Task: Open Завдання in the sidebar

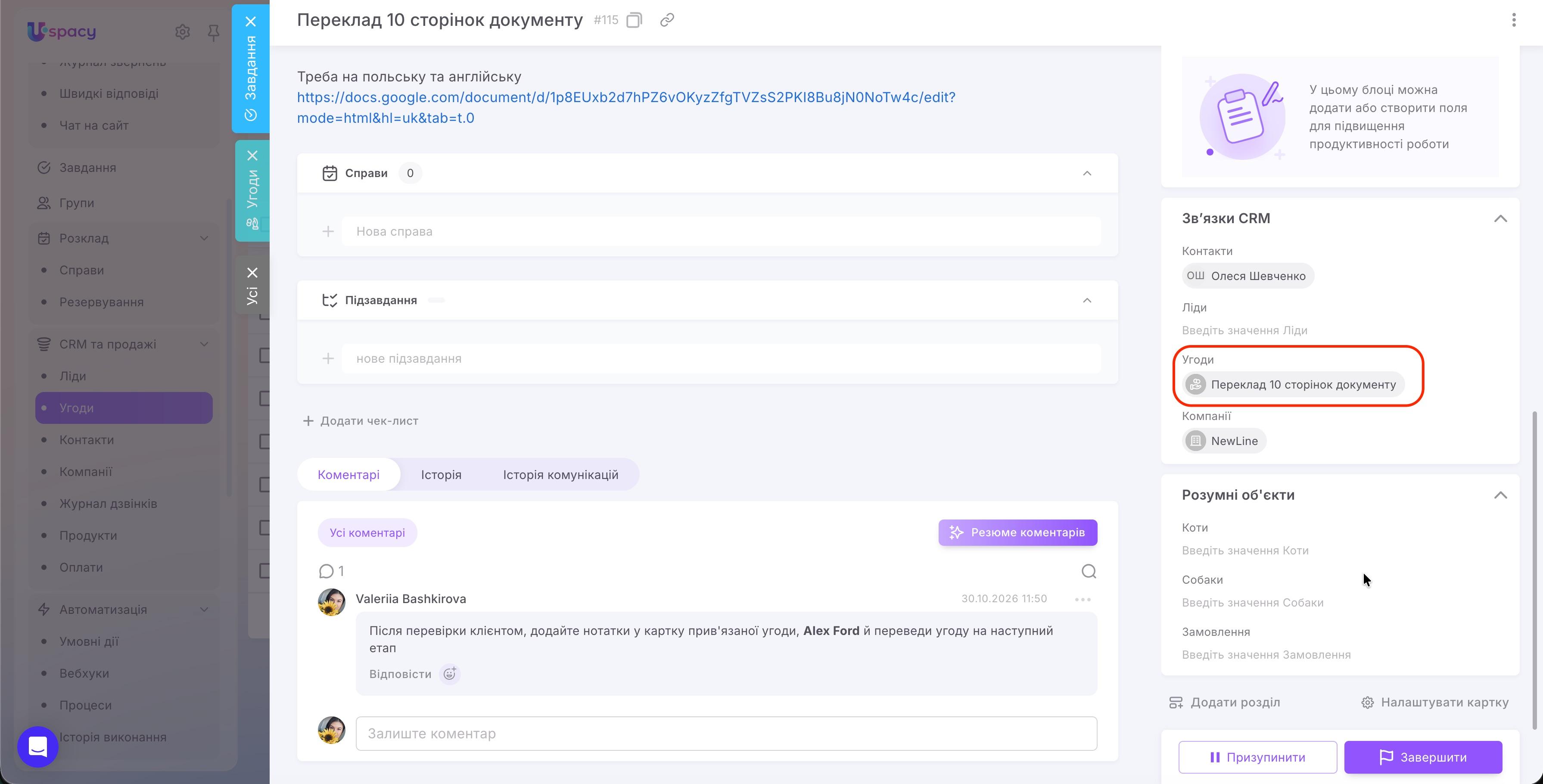Action: click(87, 168)
